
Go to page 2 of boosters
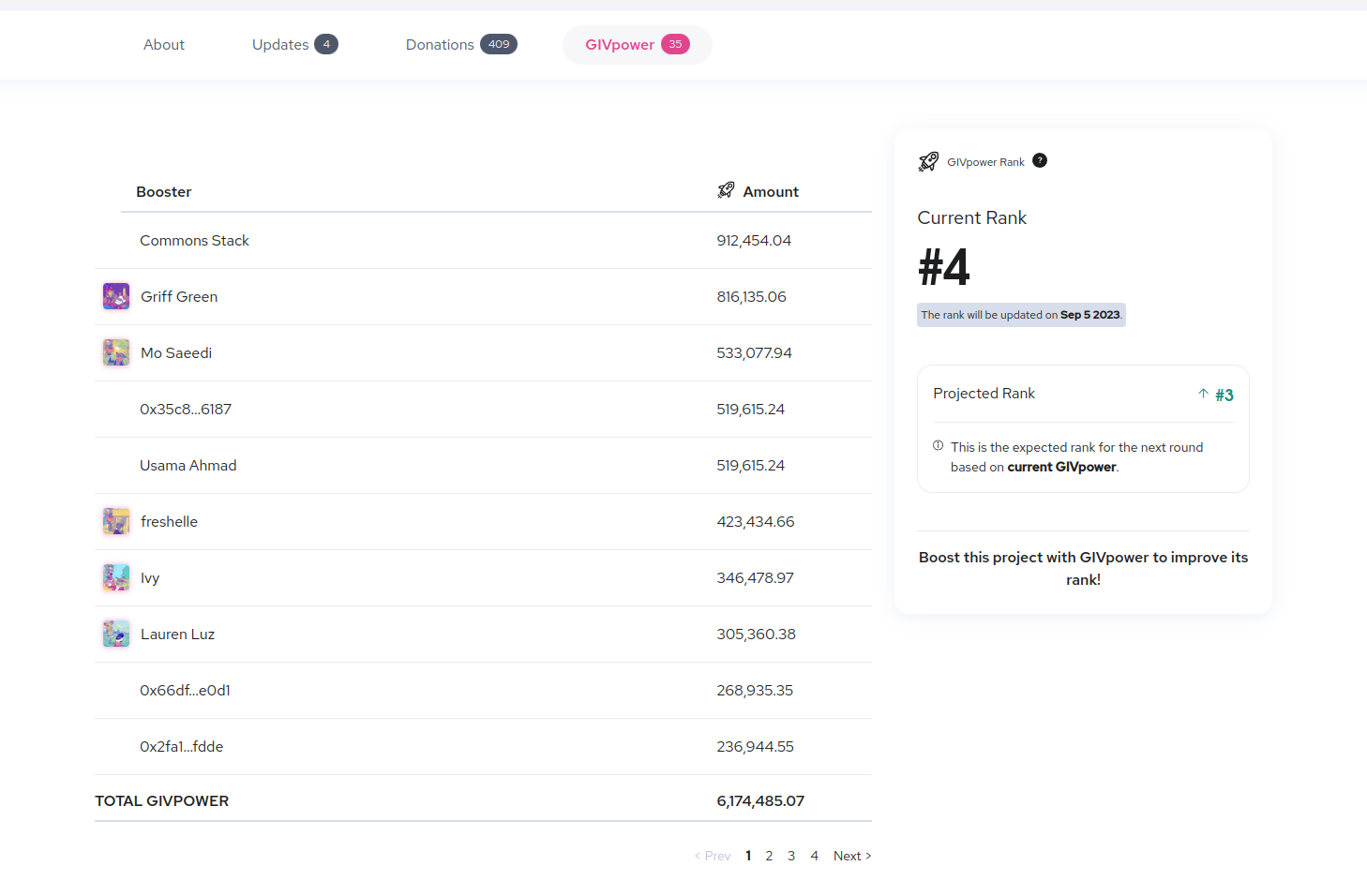[769, 856]
